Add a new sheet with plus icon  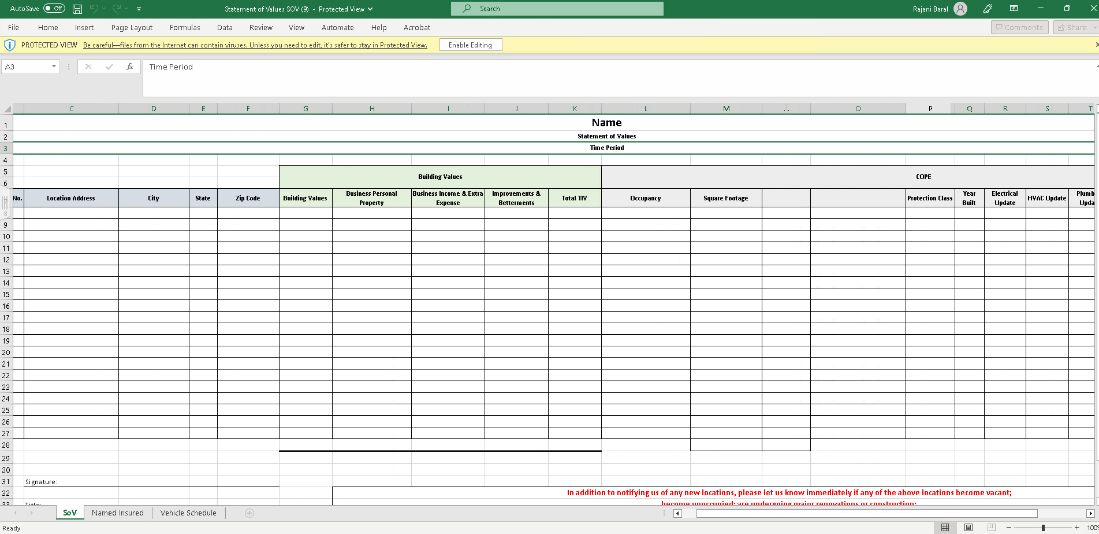click(250, 513)
